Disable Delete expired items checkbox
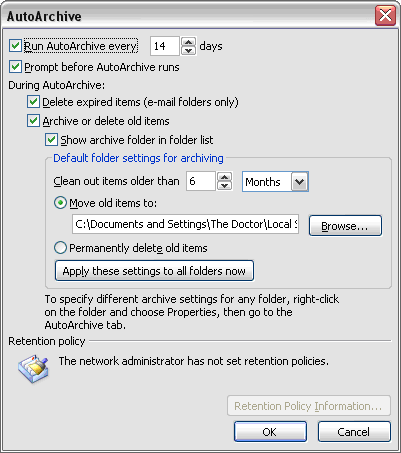 click(33, 102)
